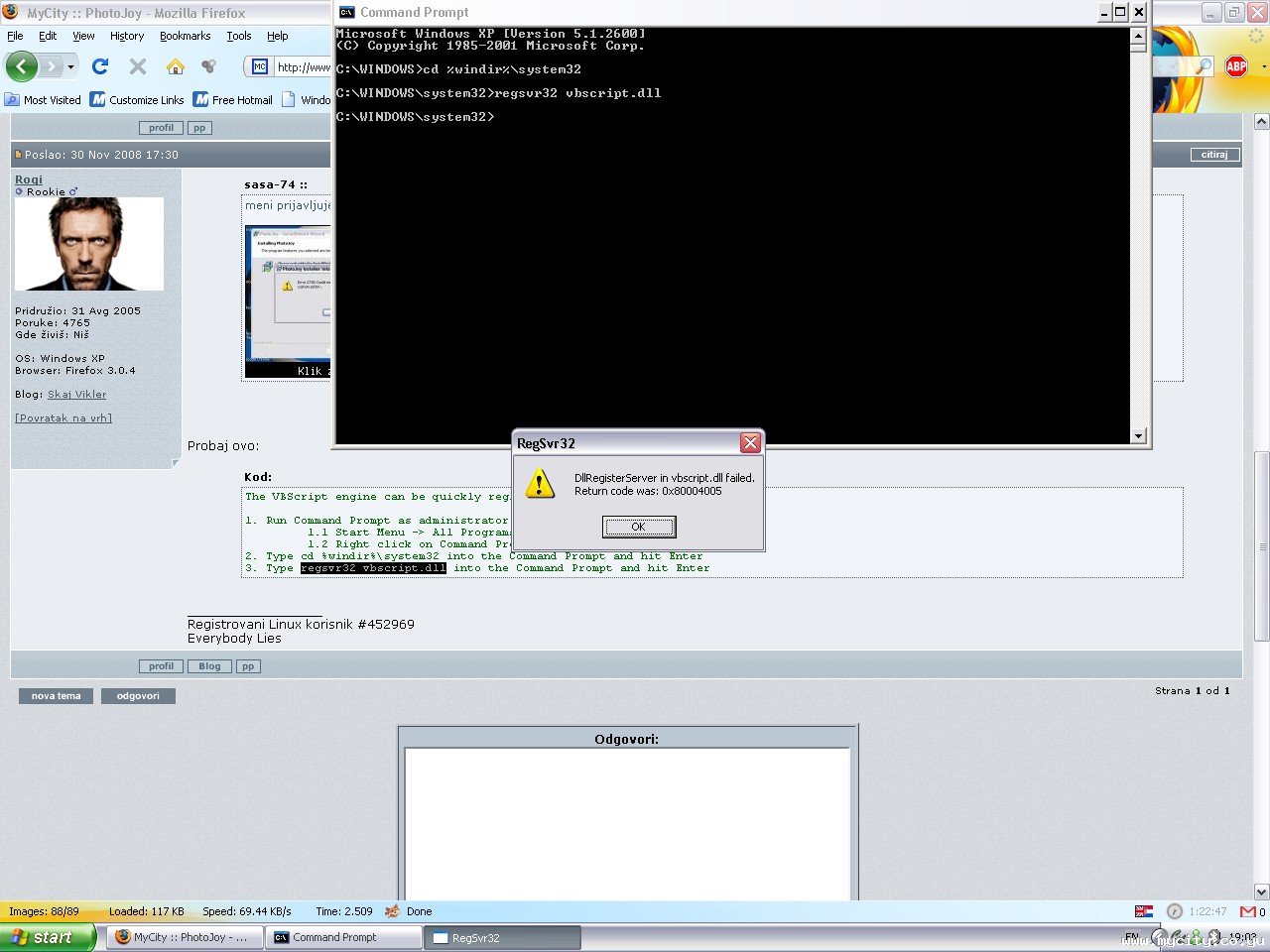Screen dimensions: 1270x952
Task: Click the Firefox address bar URL field
Action: click(x=302, y=66)
